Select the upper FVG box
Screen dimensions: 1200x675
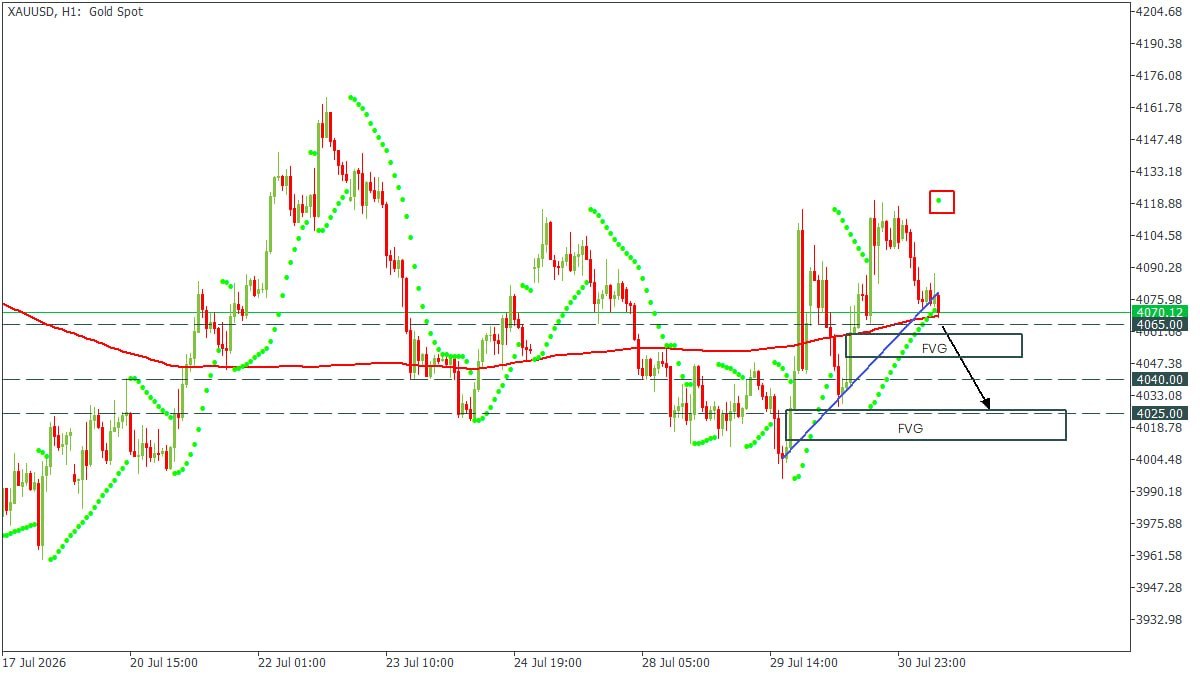coord(933,345)
